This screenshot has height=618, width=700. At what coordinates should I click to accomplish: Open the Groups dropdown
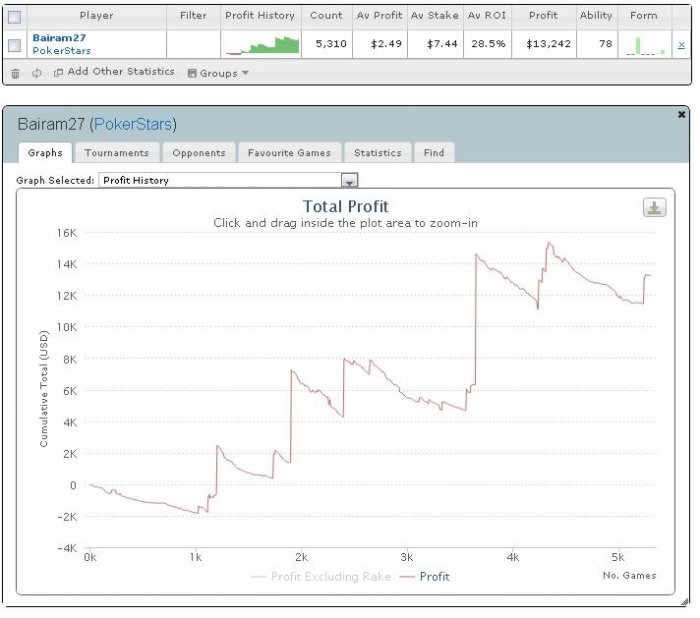click(x=218, y=73)
